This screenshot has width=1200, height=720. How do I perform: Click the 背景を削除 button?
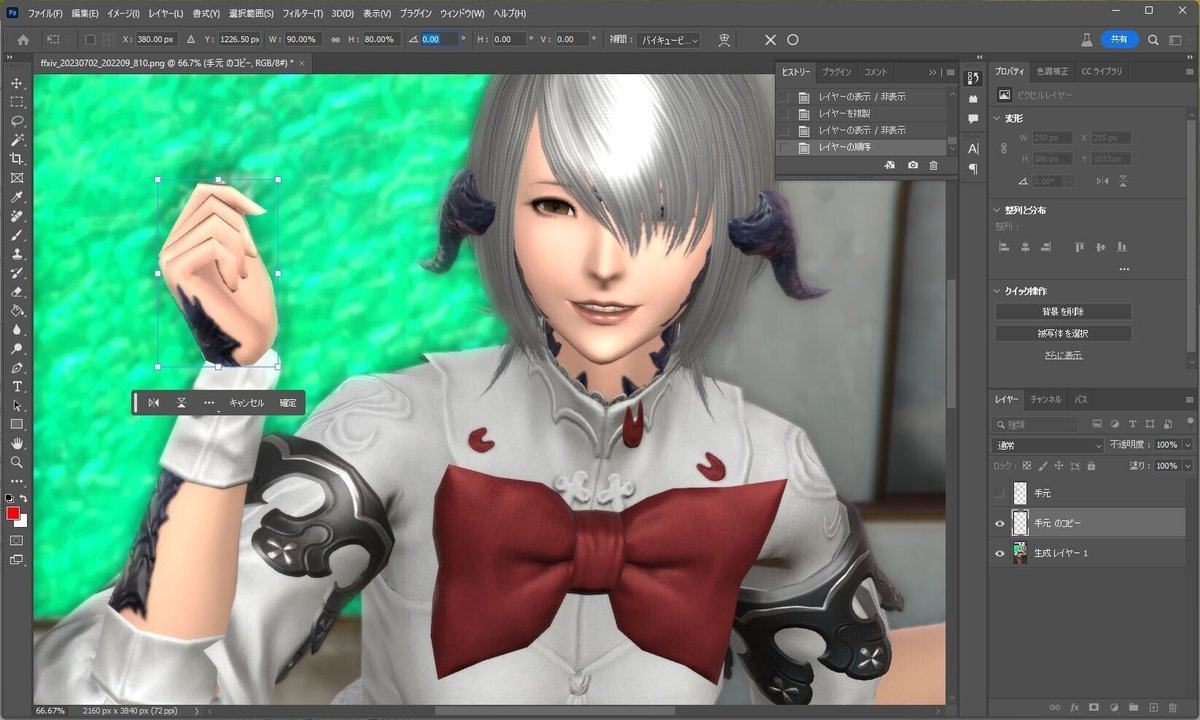tap(1063, 312)
